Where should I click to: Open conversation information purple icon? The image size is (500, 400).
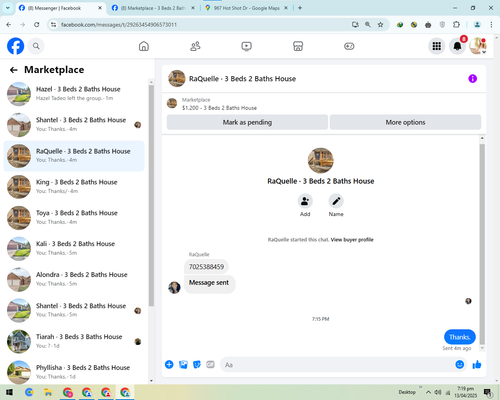tap(472, 79)
